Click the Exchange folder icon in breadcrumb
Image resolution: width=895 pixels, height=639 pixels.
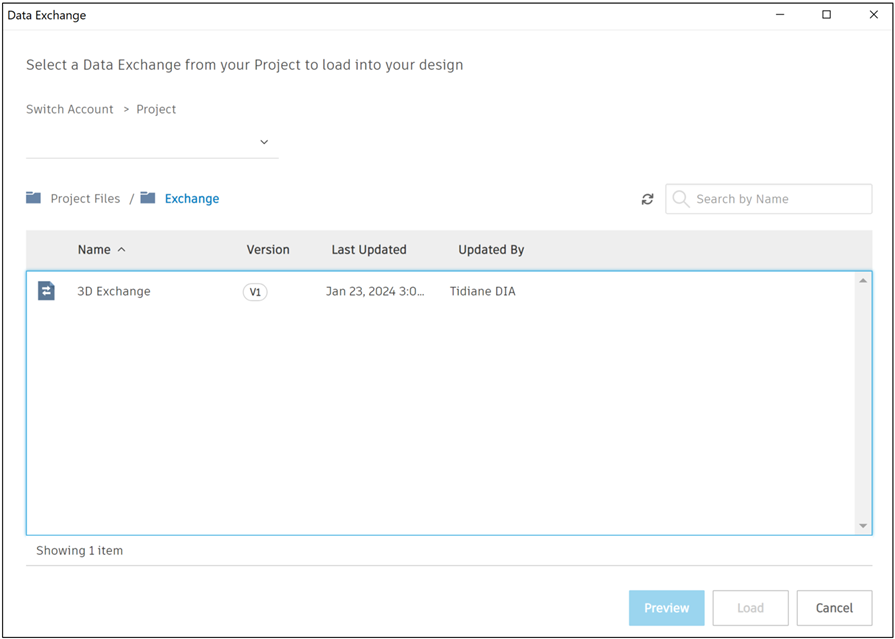(148, 198)
